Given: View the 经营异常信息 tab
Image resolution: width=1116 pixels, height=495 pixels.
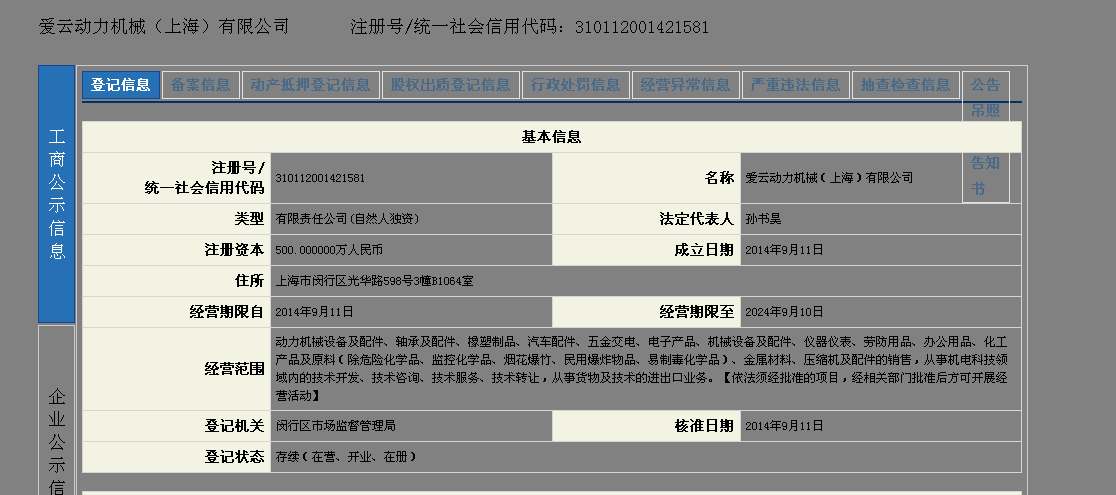Looking at the screenshot, I should tap(685, 85).
